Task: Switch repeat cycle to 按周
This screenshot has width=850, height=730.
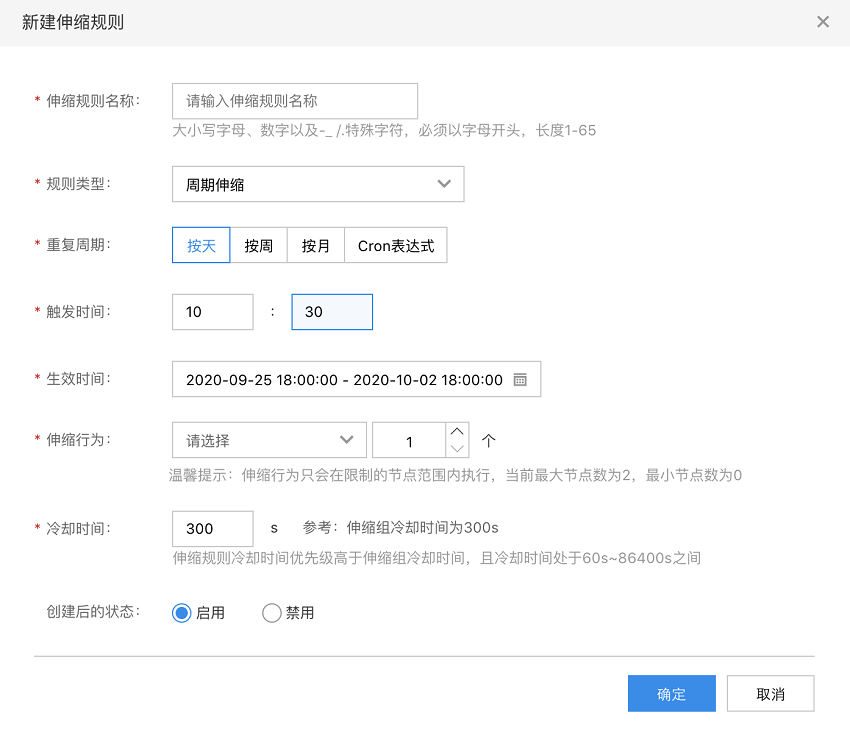Action: tap(259, 246)
